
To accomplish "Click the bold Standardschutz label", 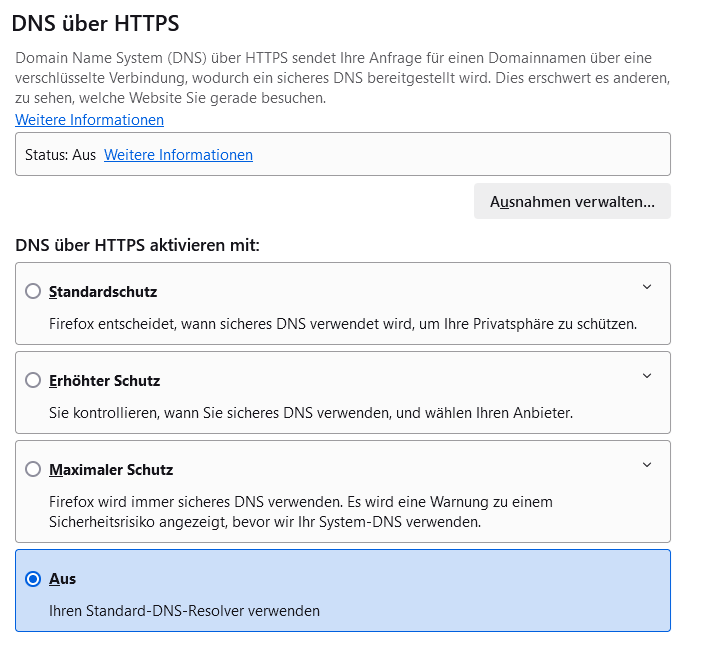I will point(103,291).
